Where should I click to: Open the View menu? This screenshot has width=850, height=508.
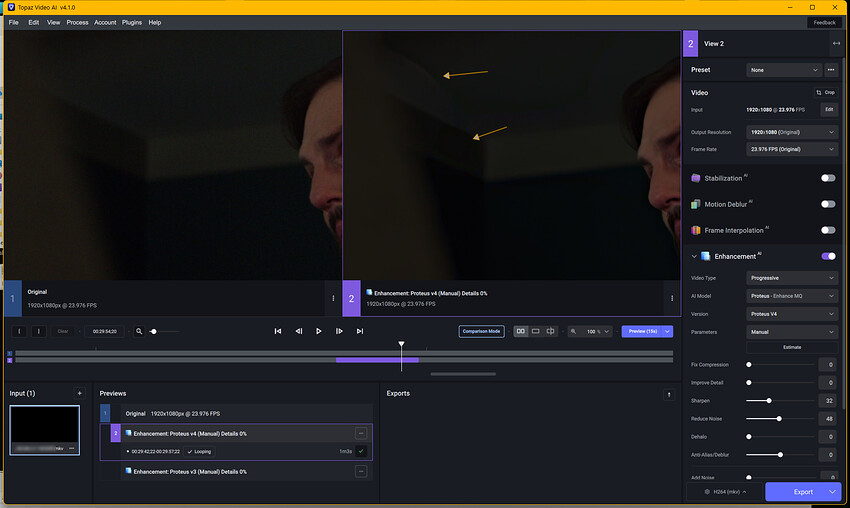53,22
